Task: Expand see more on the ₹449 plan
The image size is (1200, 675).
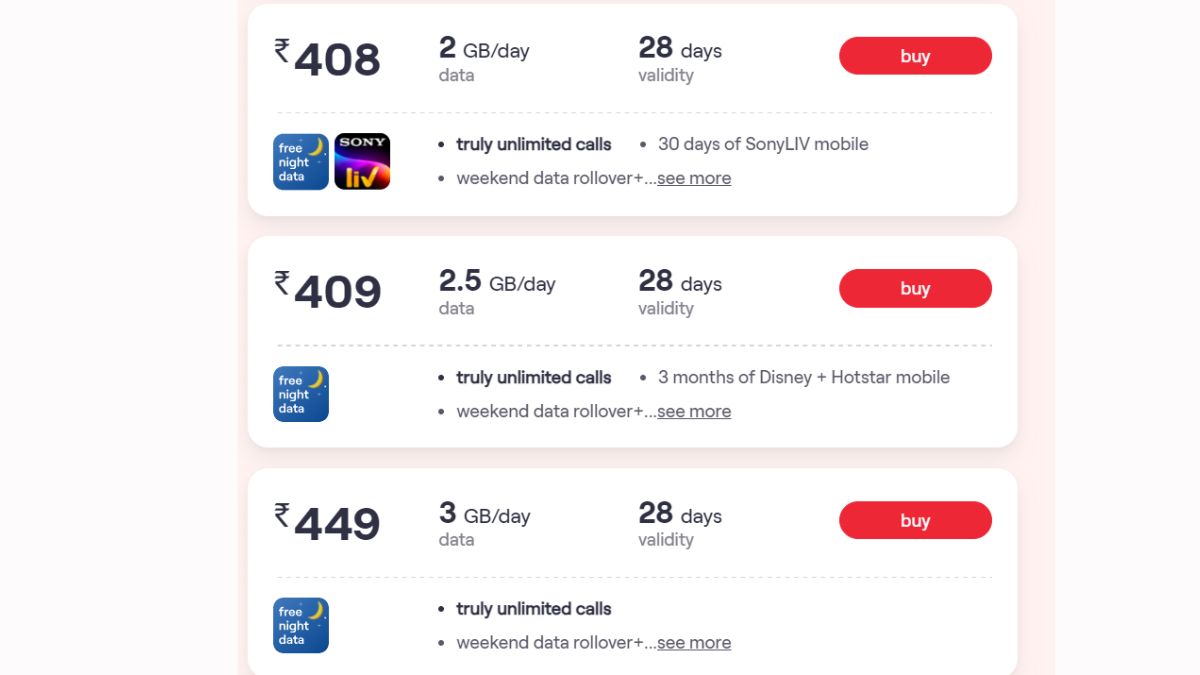Action: tap(694, 642)
